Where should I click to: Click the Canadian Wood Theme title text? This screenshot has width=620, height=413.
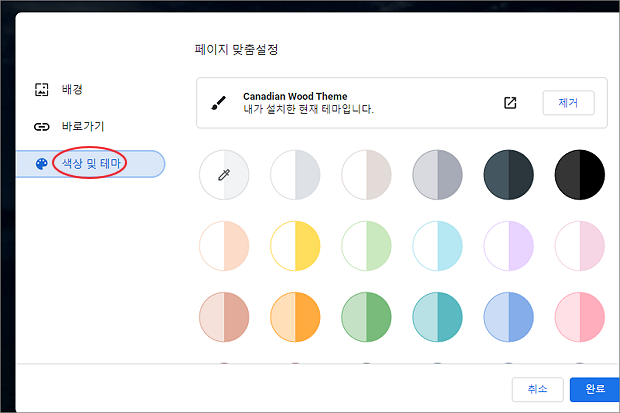pos(295,96)
